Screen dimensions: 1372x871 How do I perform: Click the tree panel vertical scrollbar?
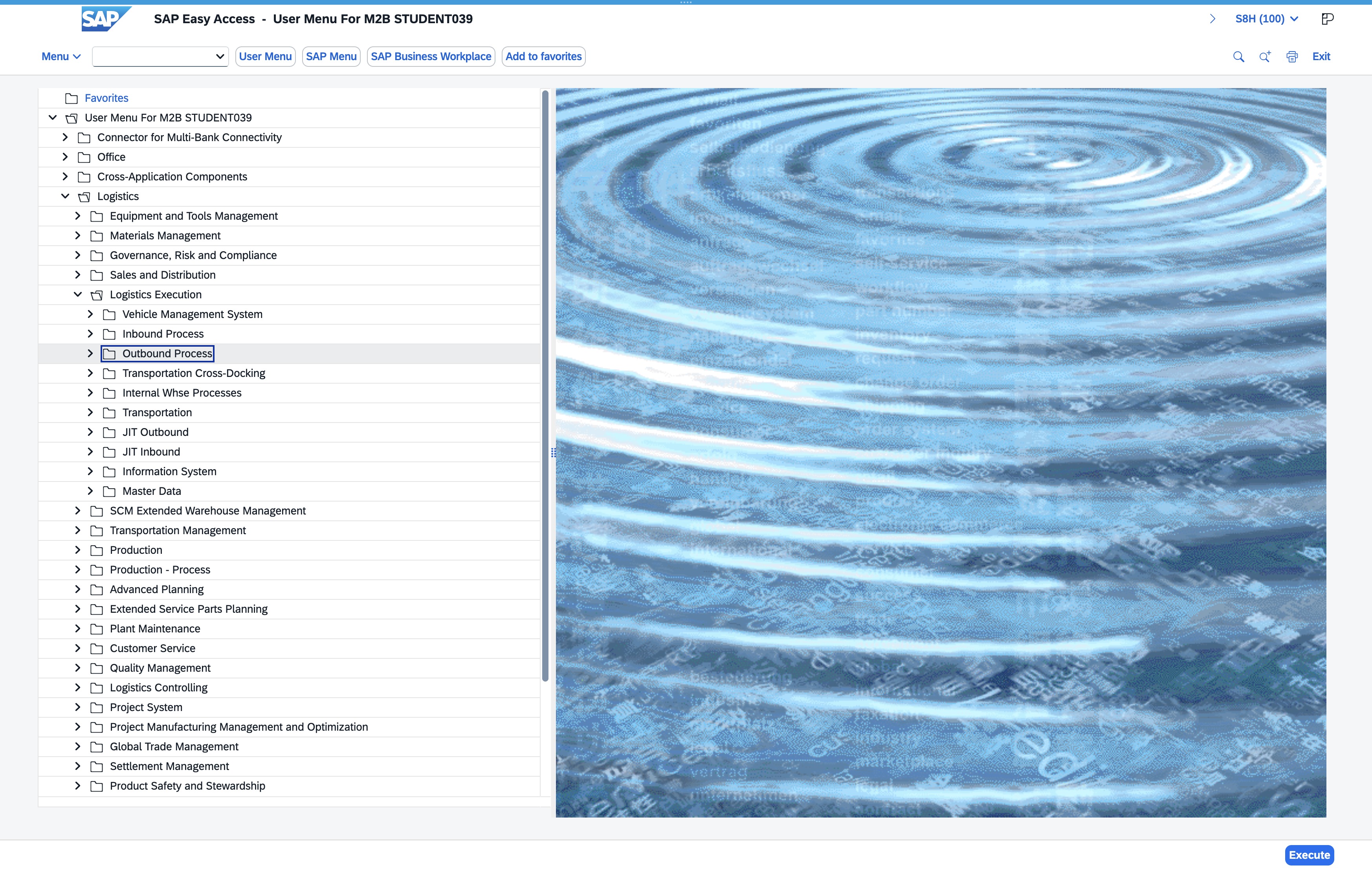[x=545, y=385]
